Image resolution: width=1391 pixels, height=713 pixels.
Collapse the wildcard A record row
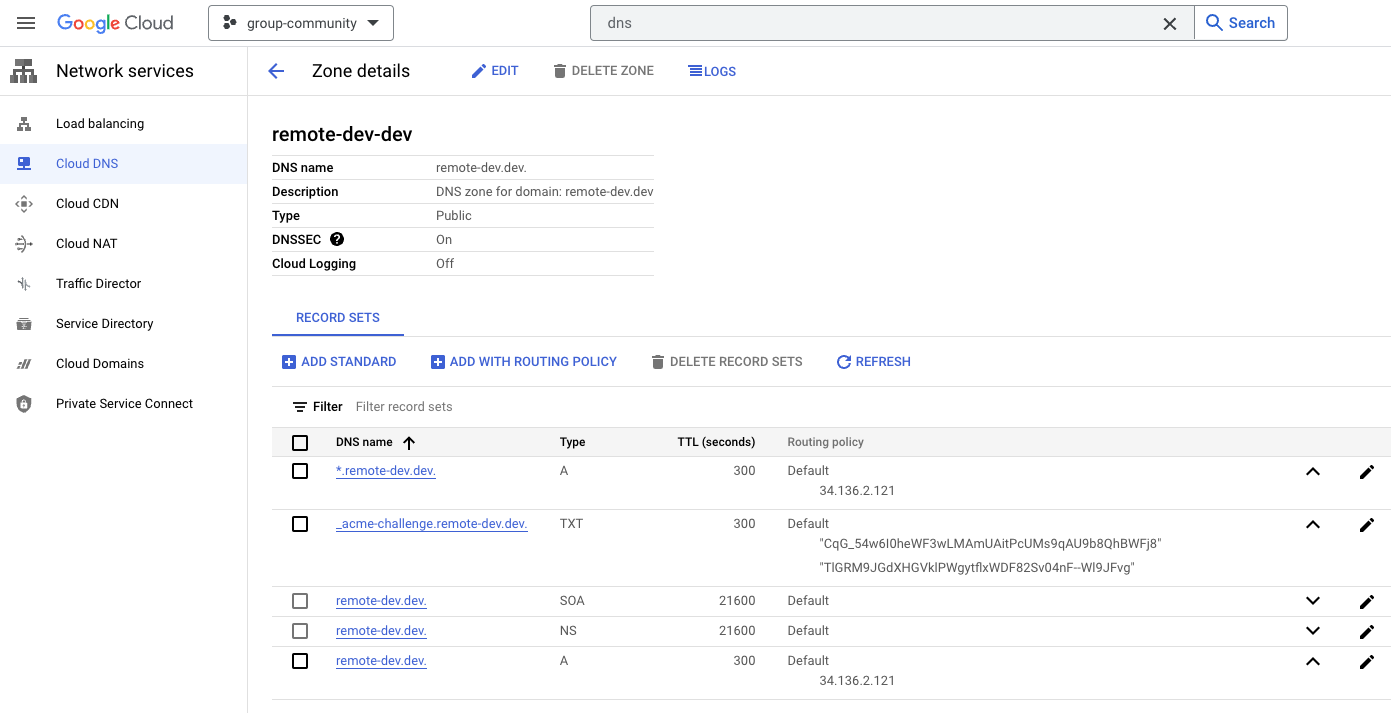(1313, 471)
